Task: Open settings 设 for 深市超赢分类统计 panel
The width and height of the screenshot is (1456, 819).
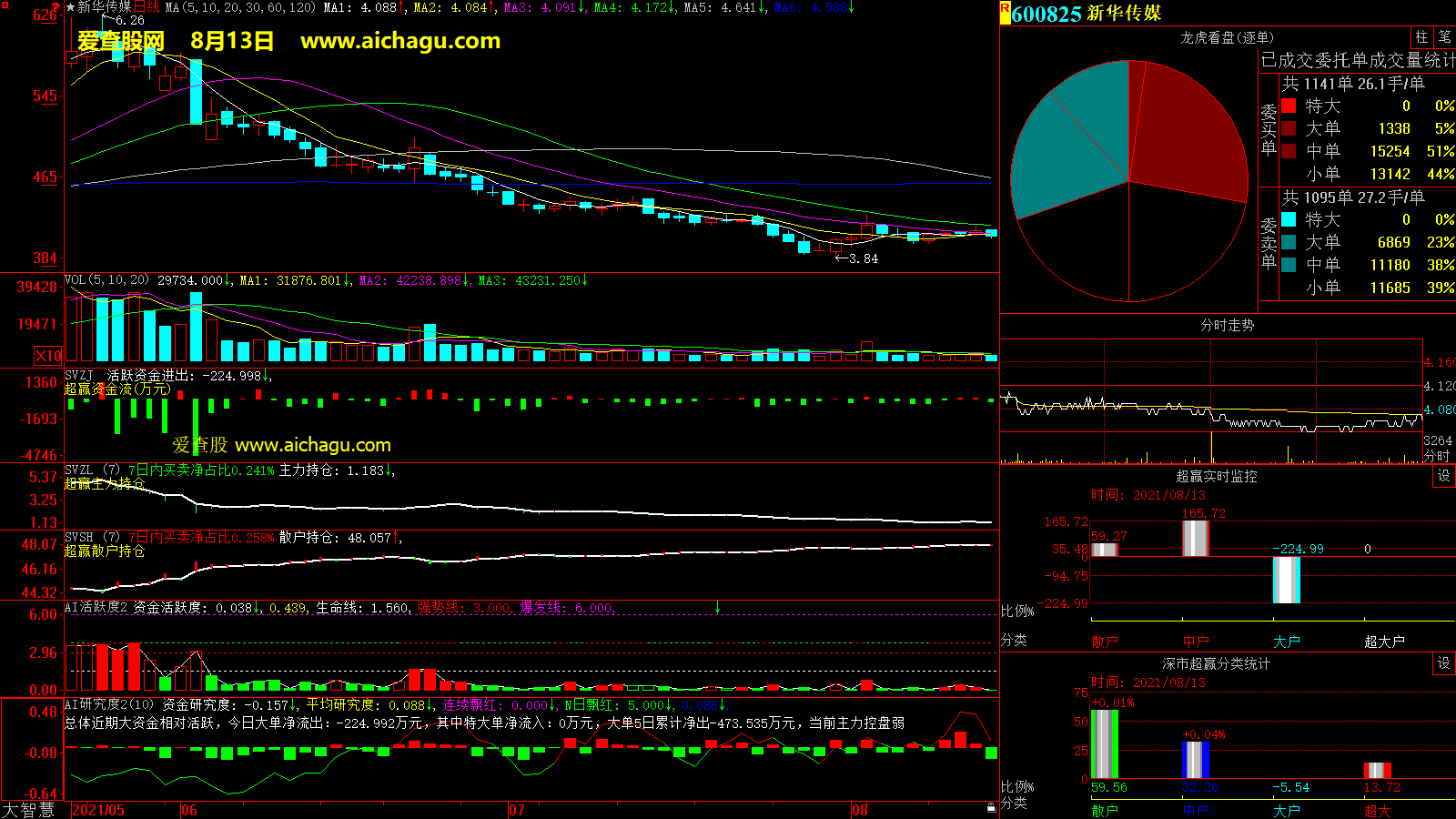Action: tap(1443, 663)
